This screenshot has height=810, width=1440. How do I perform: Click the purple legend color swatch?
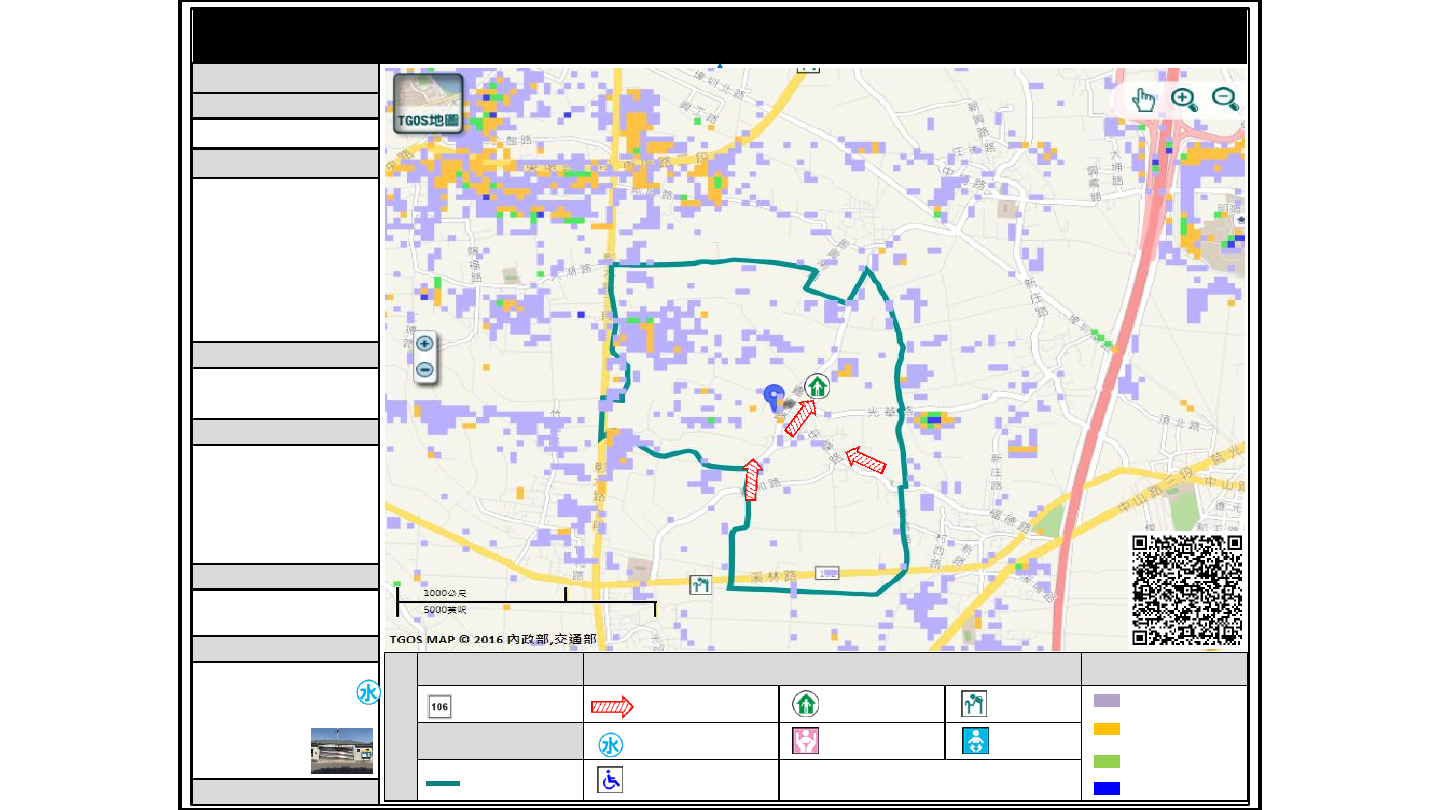(1107, 701)
